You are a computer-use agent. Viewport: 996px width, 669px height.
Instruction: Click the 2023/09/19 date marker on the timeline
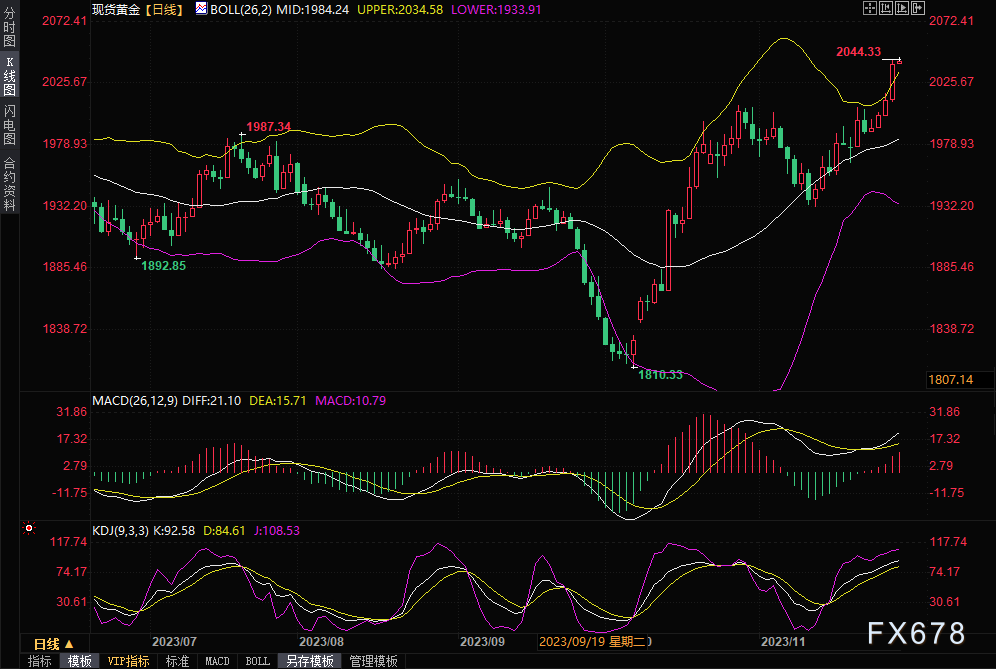[593, 642]
